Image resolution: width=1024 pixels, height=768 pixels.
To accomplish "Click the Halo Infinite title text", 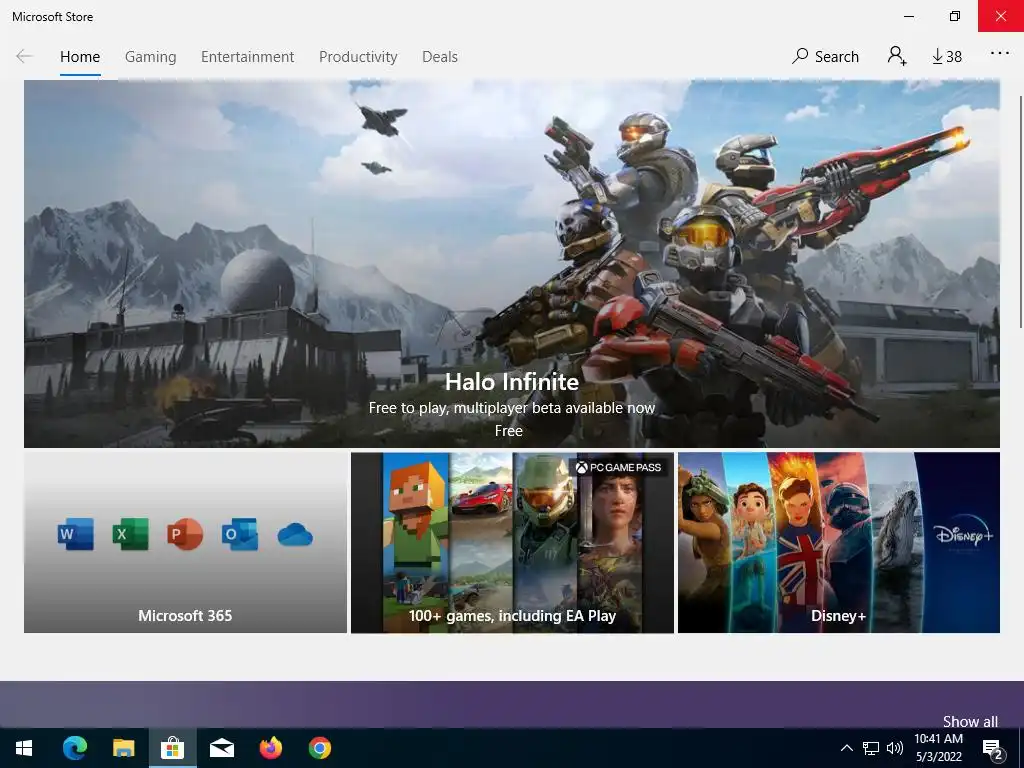I will coord(511,381).
